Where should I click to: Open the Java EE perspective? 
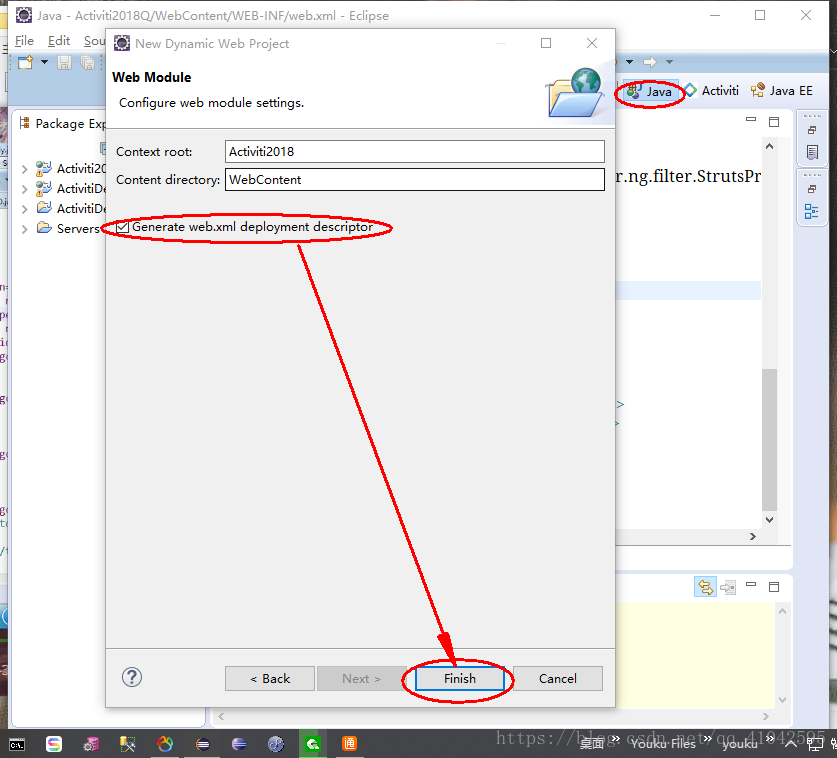pyautogui.click(x=781, y=91)
